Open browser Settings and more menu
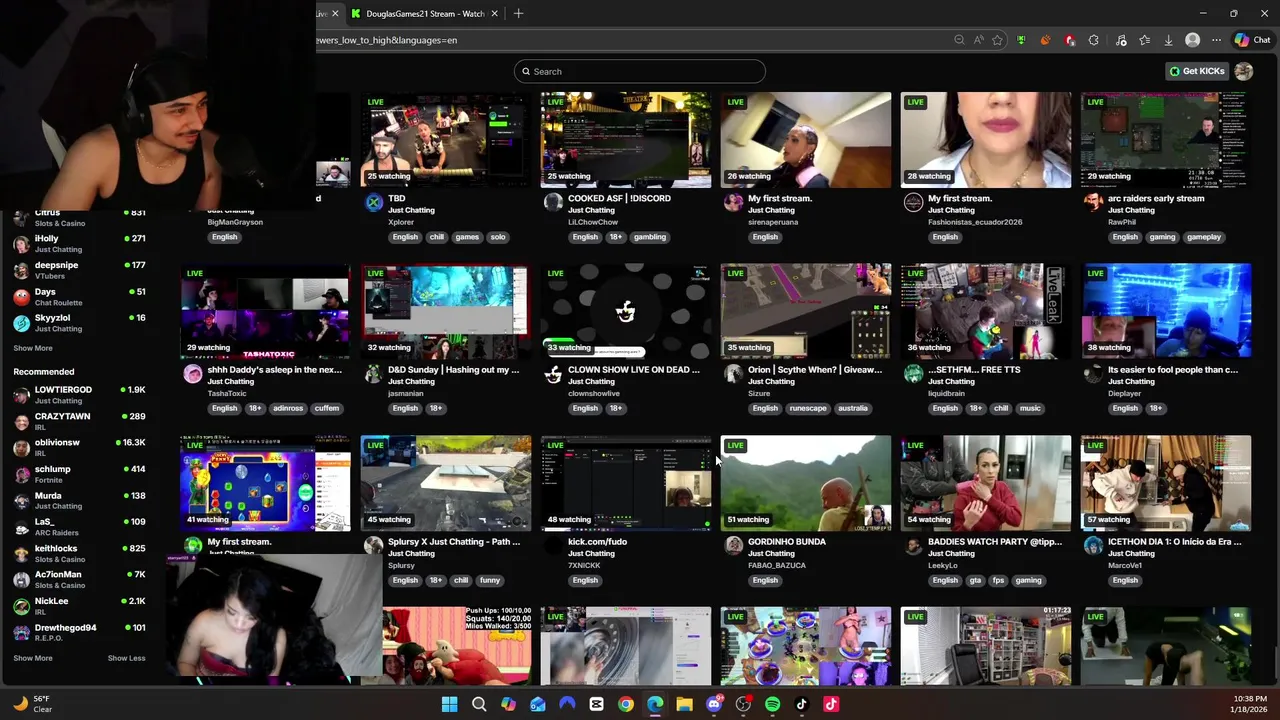 click(1216, 40)
